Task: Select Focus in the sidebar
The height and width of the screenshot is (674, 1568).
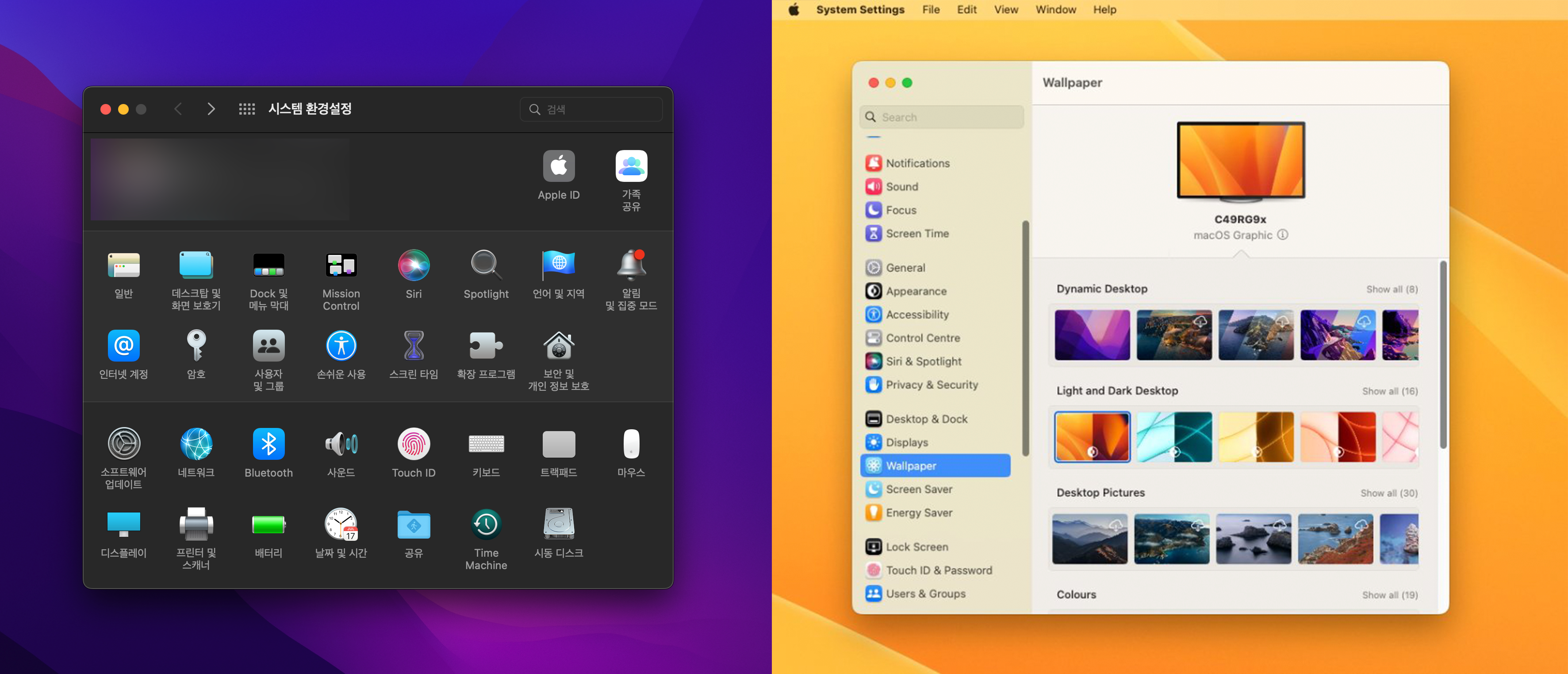Action: tap(935, 210)
